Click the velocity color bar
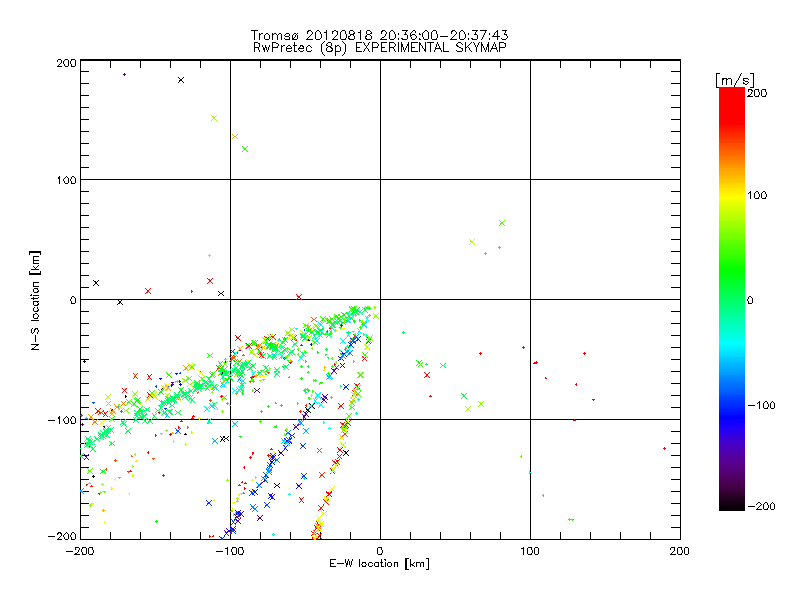The height and width of the screenshot is (600, 800). pos(732,298)
